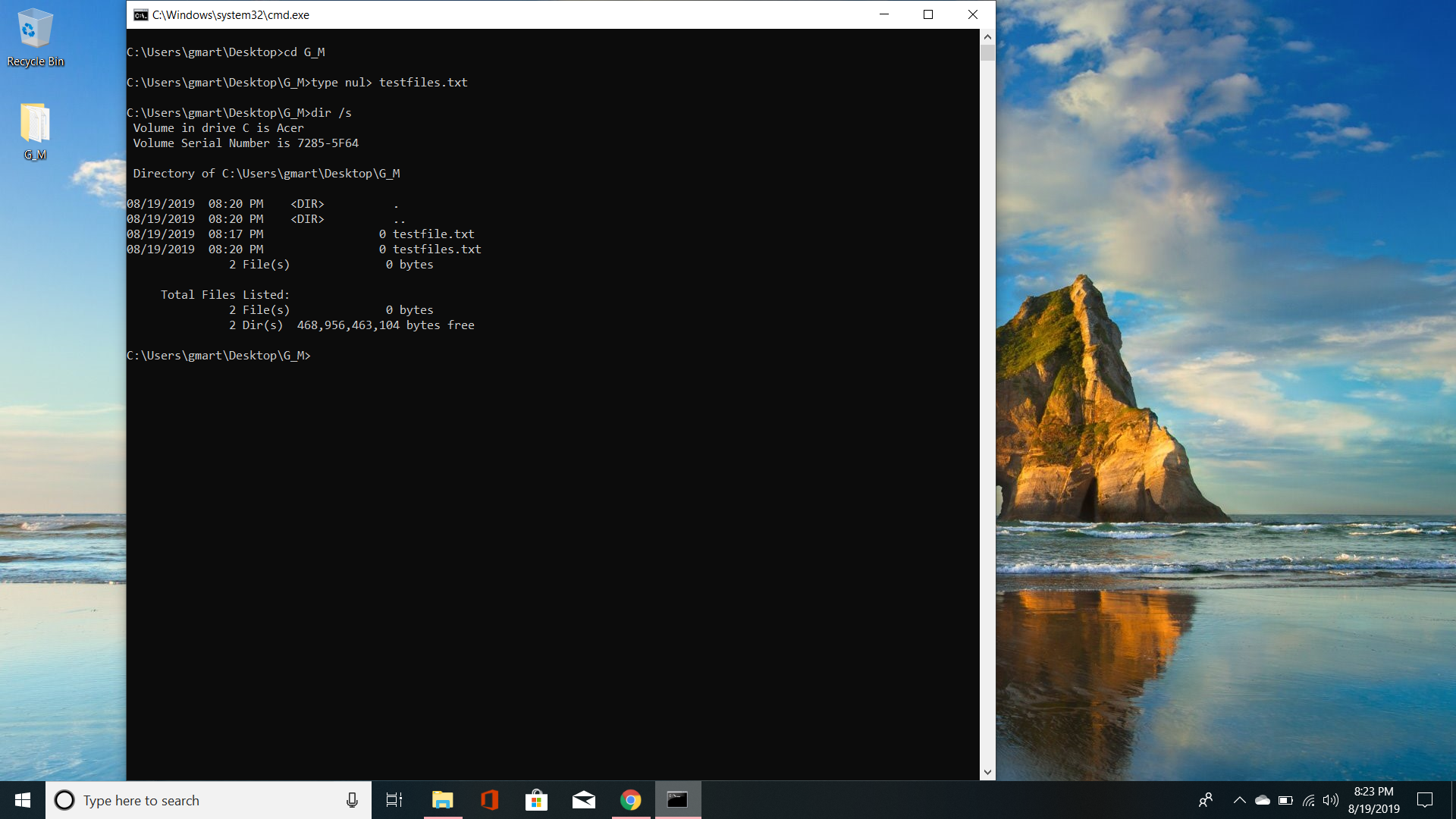Click the Type here to search box
The image size is (1456, 819).
[197, 800]
